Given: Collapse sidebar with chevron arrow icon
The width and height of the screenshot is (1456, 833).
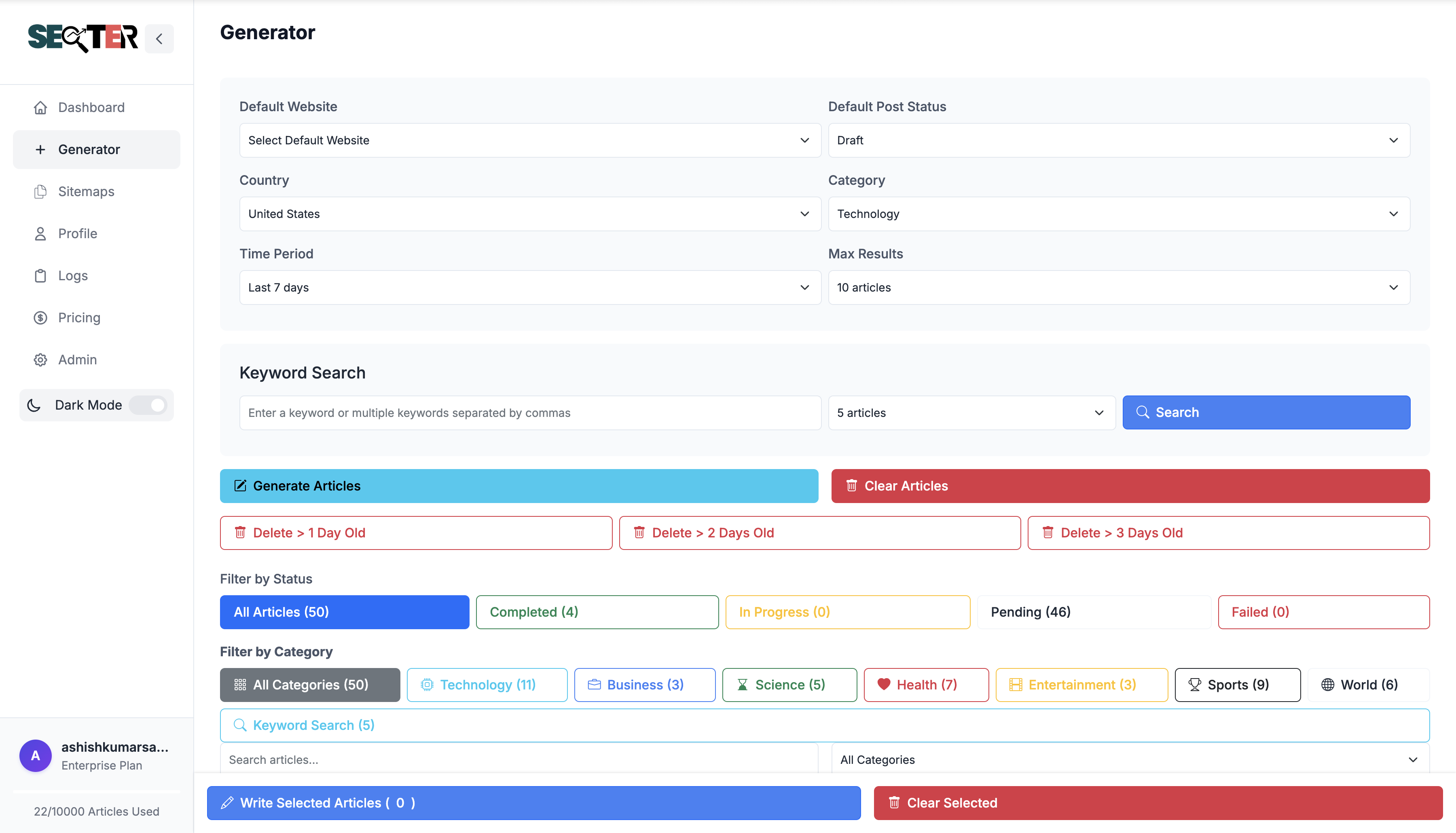Looking at the screenshot, I should pos(159,39).
